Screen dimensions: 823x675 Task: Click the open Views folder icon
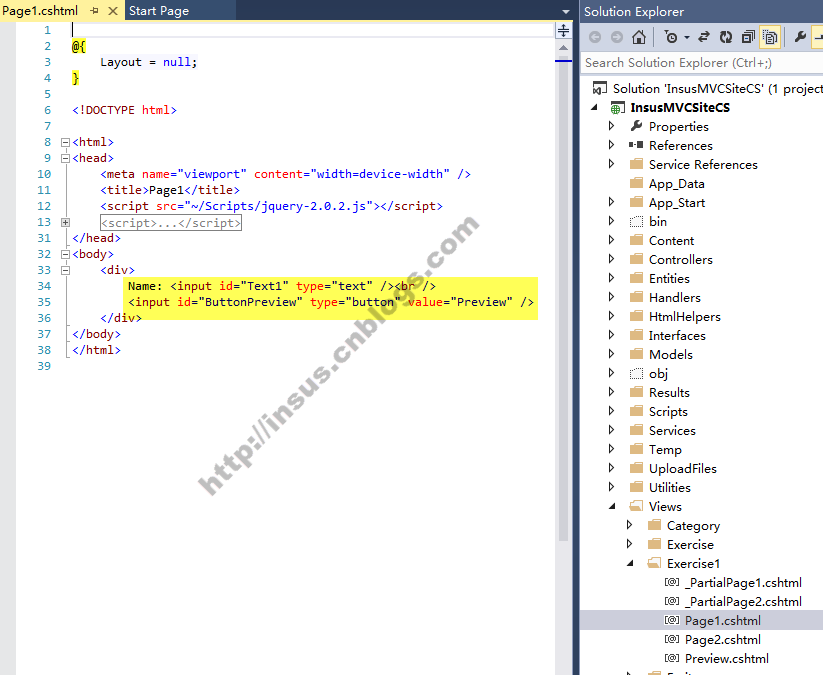pyautogui.click(x=636, y=506)
